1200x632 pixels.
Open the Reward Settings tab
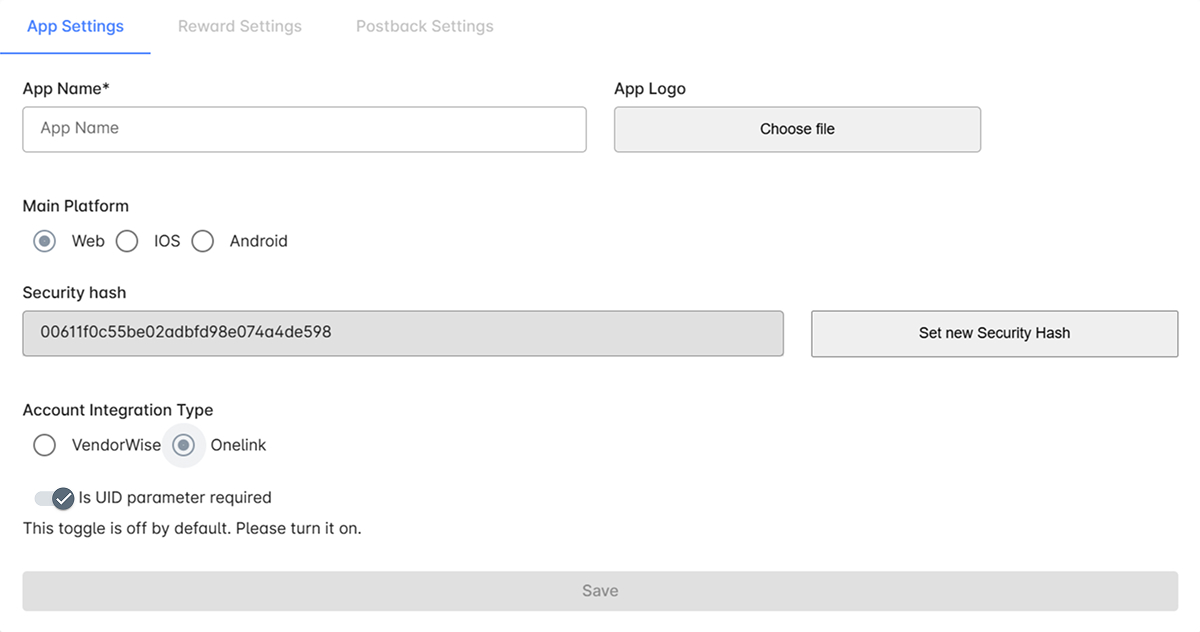(x=239, y=26)
